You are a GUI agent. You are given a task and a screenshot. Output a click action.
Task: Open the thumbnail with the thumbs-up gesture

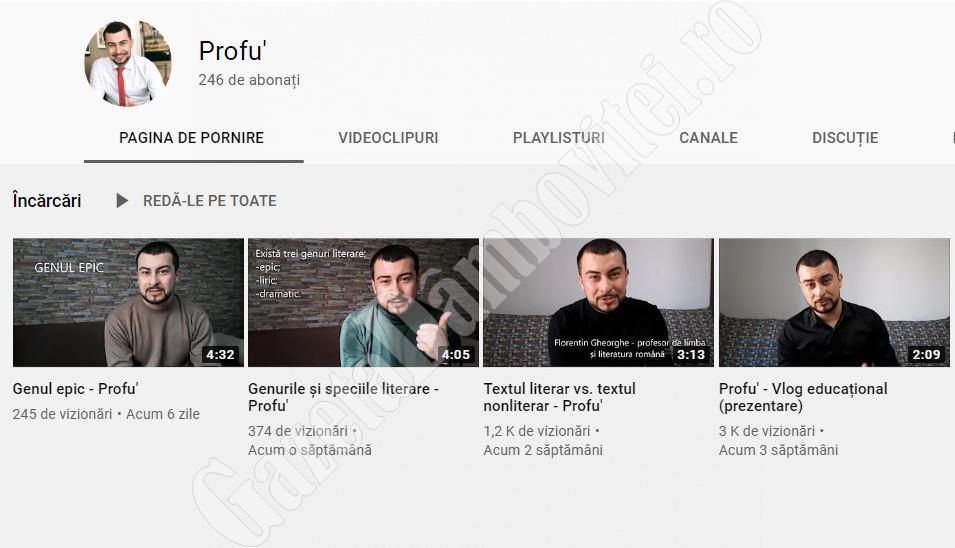point(363,303)
